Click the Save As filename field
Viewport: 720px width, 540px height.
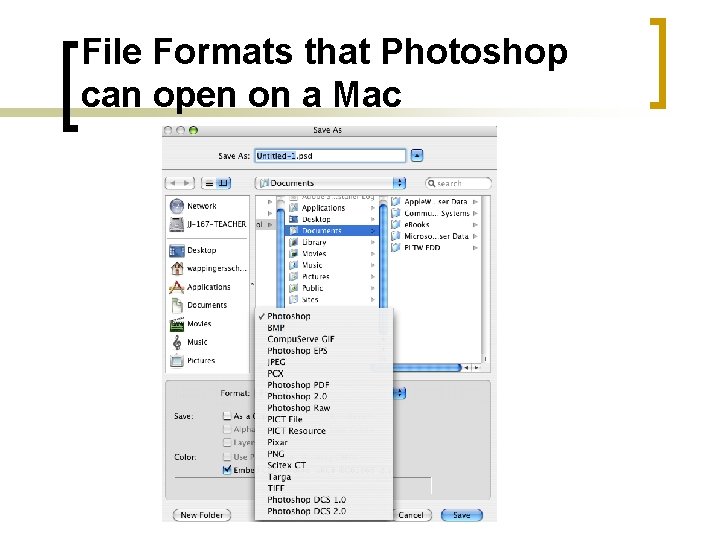(330, 156)
